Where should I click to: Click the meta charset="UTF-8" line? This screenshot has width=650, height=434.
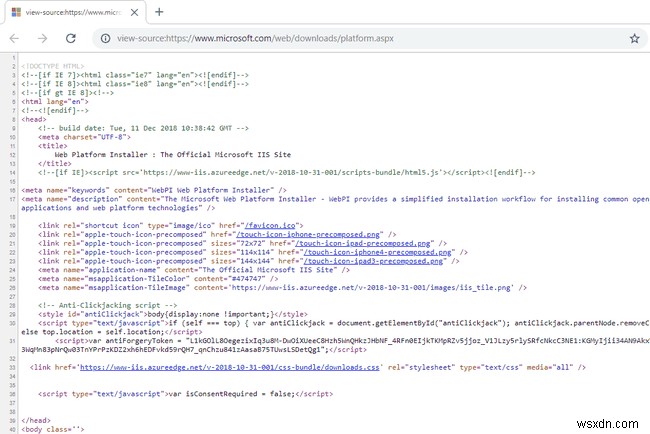point(85,137)
